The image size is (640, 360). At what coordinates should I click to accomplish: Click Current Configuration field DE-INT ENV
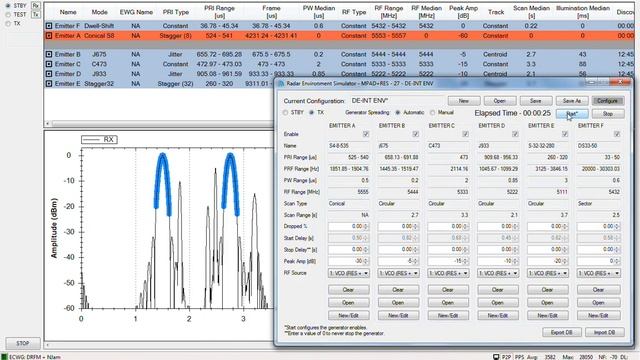click(x=397, y=101)
